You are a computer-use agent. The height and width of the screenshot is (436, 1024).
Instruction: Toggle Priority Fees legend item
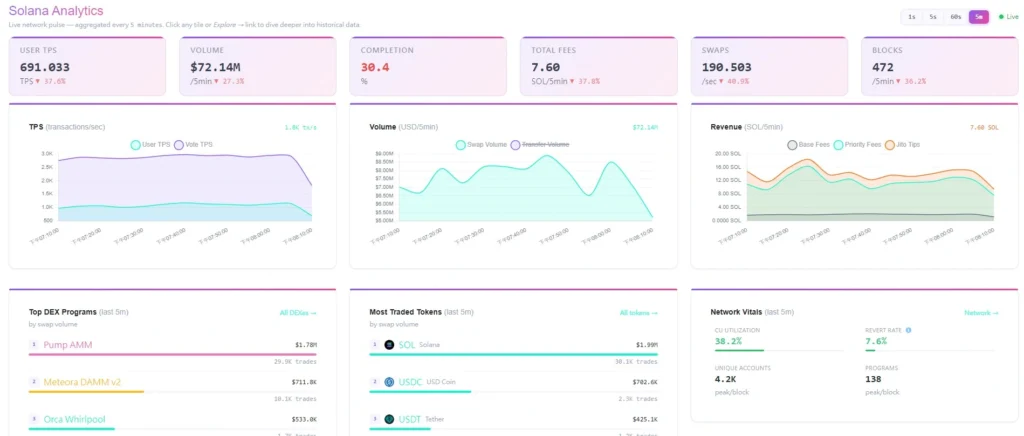point(857,144)
